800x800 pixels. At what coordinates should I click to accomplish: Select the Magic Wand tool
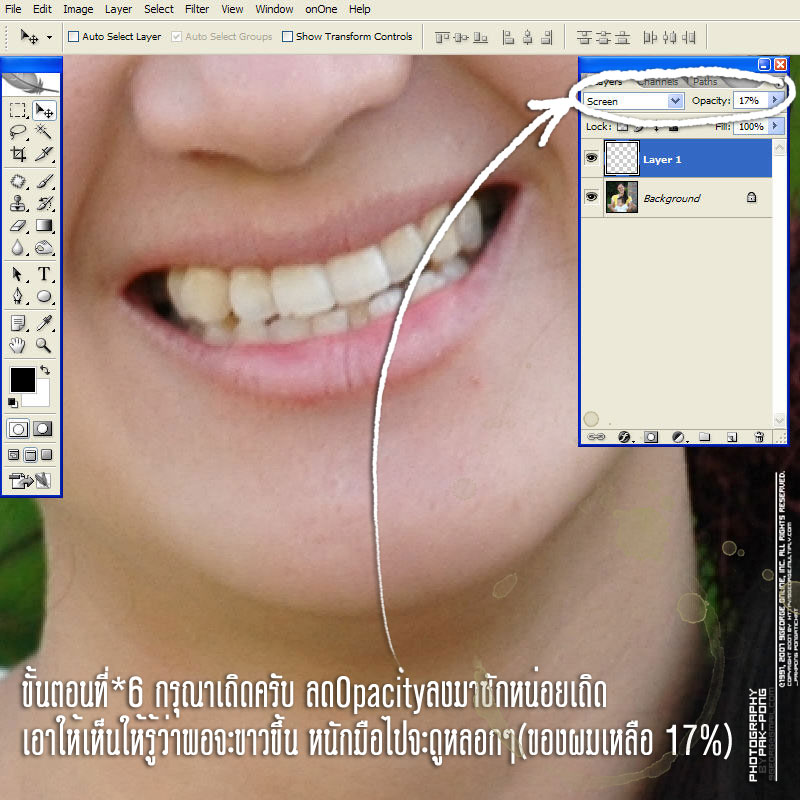pyautogui.click(x=44, y=132)
